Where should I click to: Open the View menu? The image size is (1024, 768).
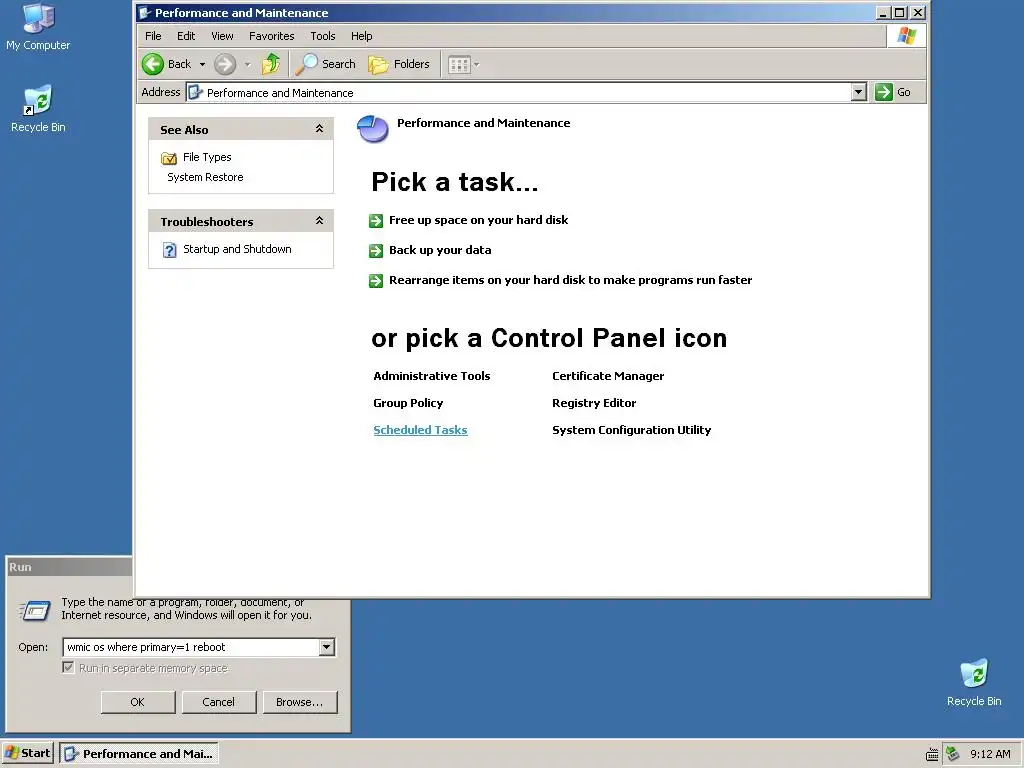(x=222, y=36)
